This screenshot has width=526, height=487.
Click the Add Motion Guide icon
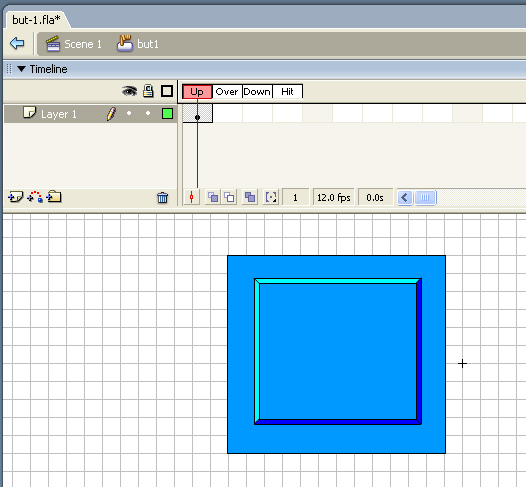[x=35, y=197]
